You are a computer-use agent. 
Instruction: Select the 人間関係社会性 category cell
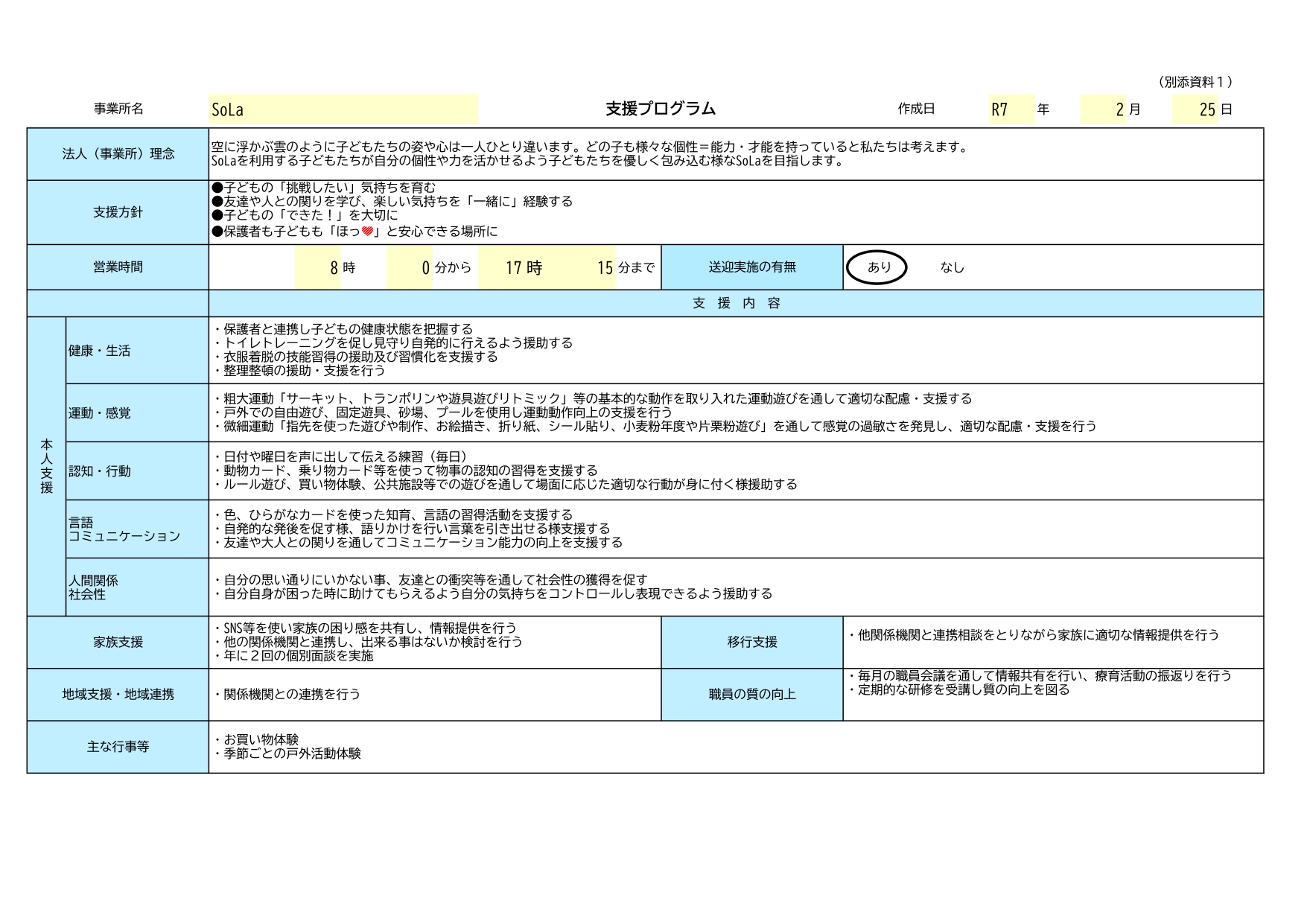[x=137, y=587]
